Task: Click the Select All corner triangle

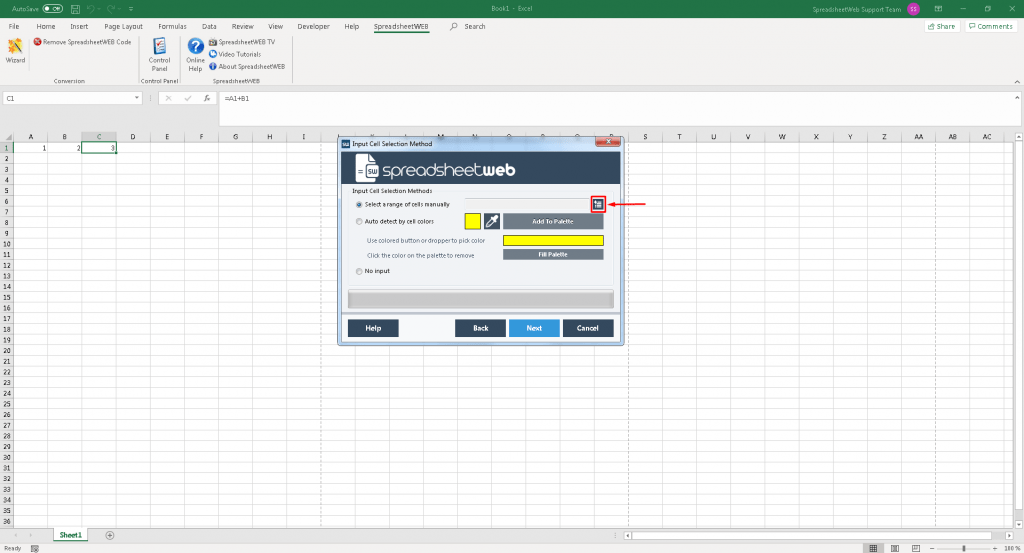Action: pyautogui.click(x=8, y=137)
